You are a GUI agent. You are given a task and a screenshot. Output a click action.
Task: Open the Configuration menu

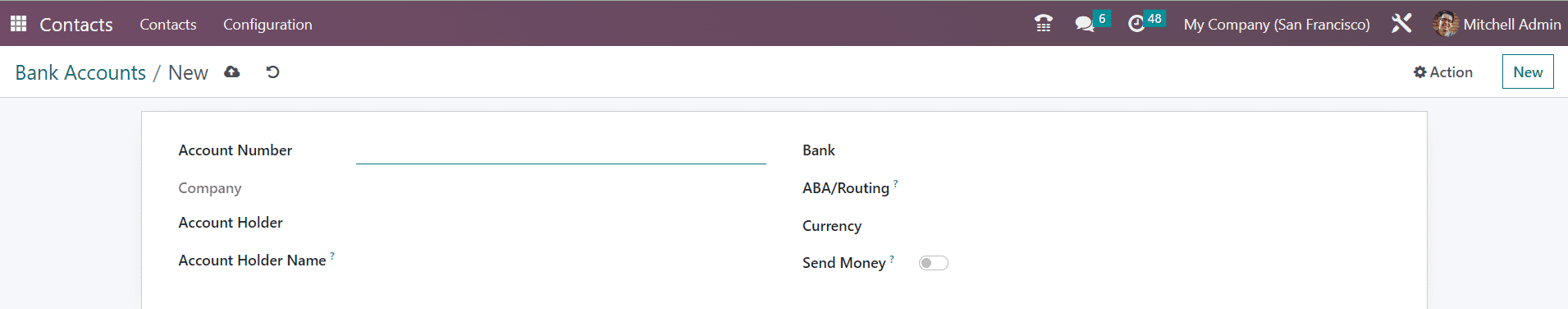(x=267, y=25)
